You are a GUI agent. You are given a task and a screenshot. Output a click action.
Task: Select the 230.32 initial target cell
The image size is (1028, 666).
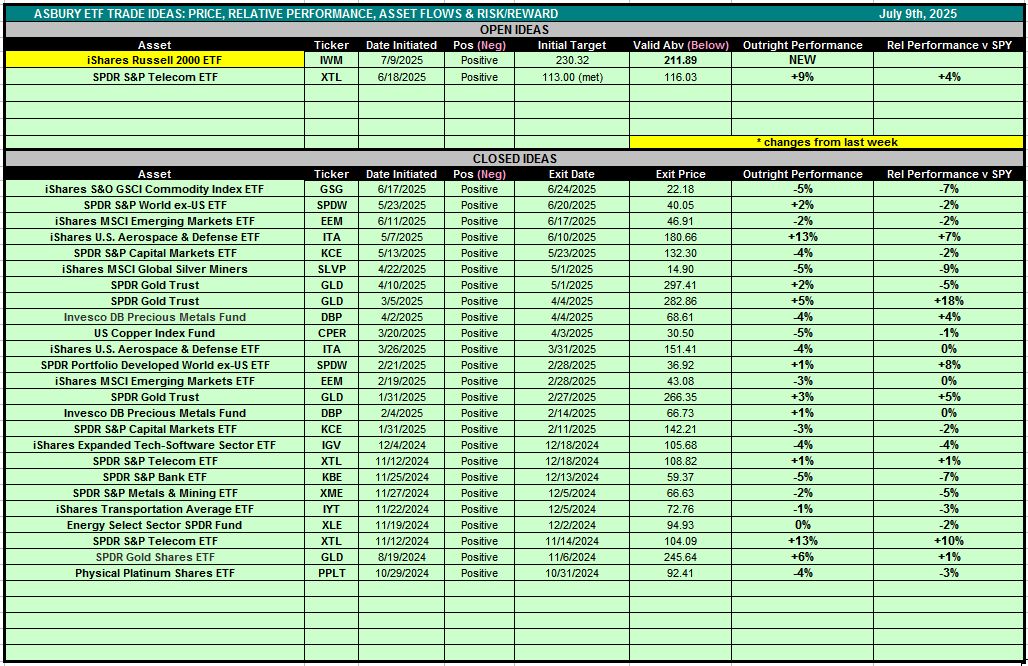(571, 60)
